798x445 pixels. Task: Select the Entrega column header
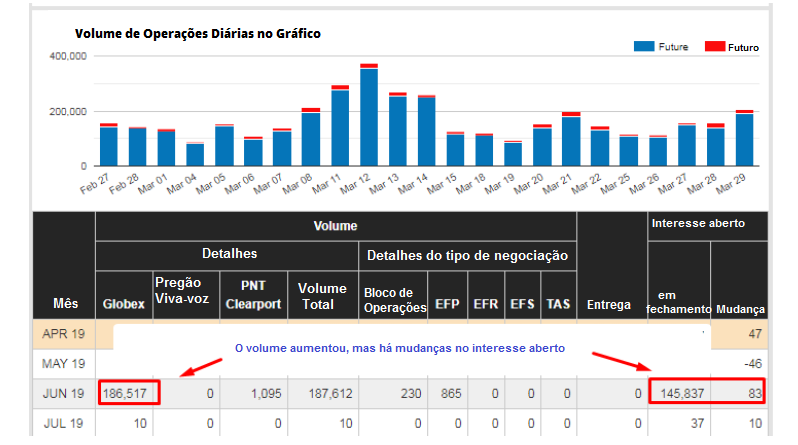coord(609,305)
